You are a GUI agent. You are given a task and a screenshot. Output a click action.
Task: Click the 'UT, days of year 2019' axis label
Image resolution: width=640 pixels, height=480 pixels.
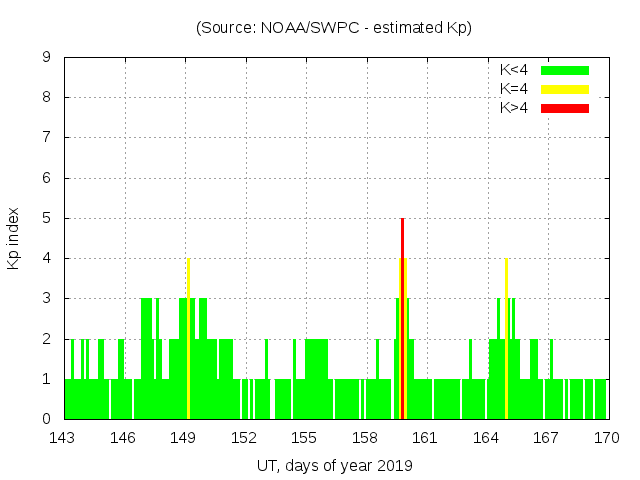(x=334, y=465)
